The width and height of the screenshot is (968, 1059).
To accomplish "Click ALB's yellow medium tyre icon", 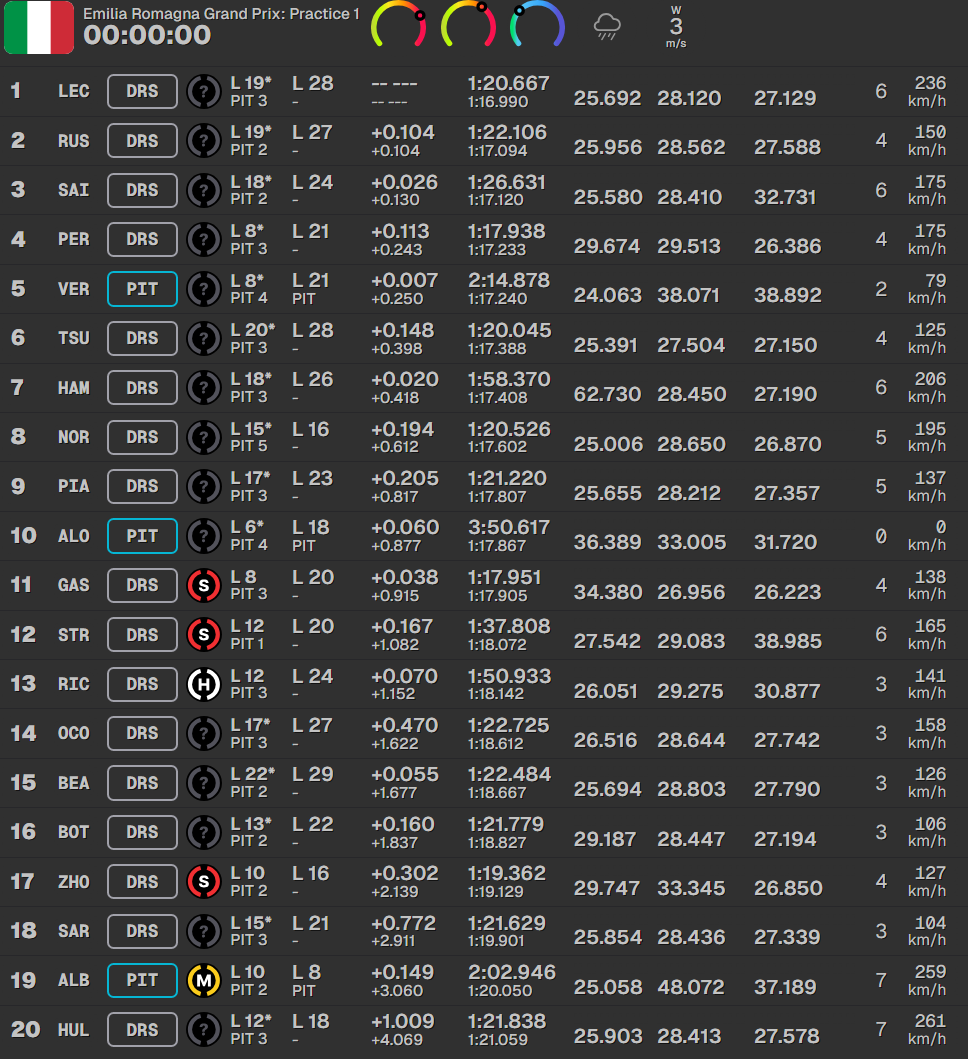I will [x=204, y=981].
